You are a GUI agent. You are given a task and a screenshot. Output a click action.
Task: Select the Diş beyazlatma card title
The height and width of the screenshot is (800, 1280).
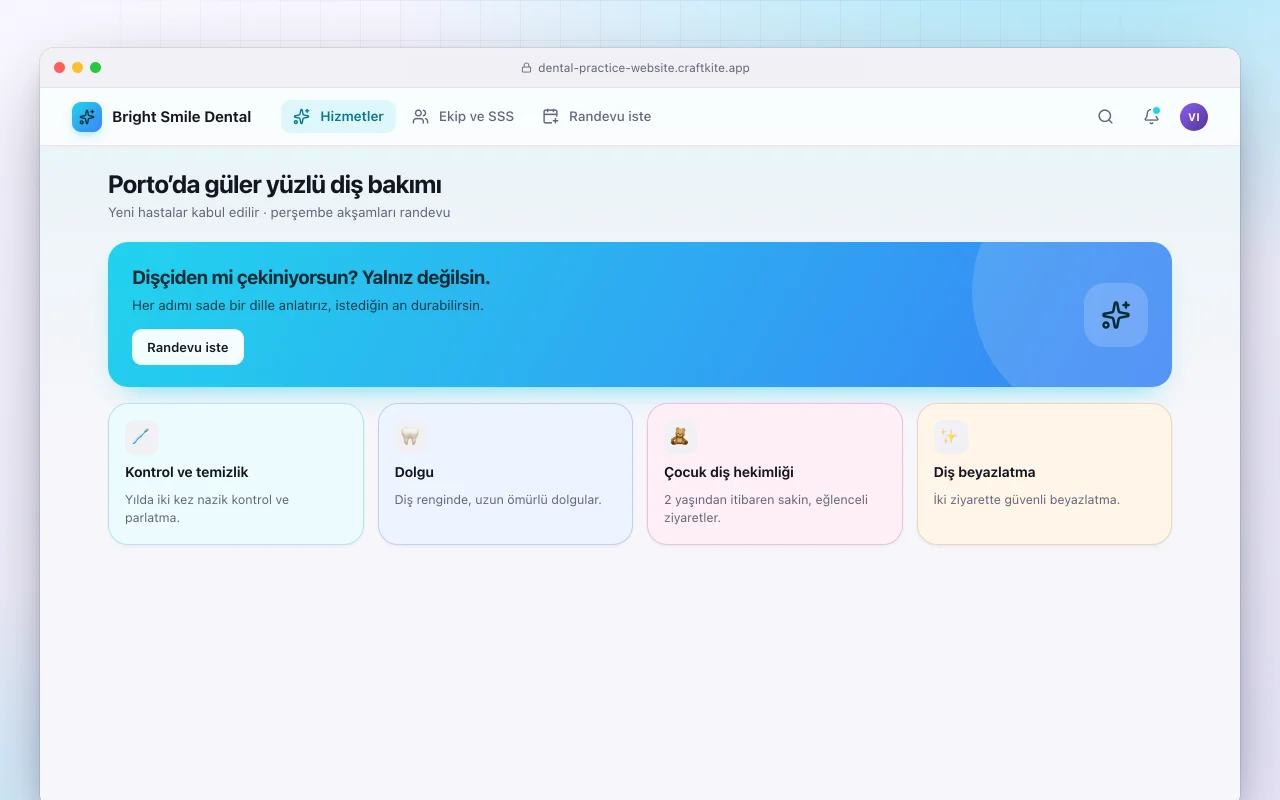pos(985,472)
